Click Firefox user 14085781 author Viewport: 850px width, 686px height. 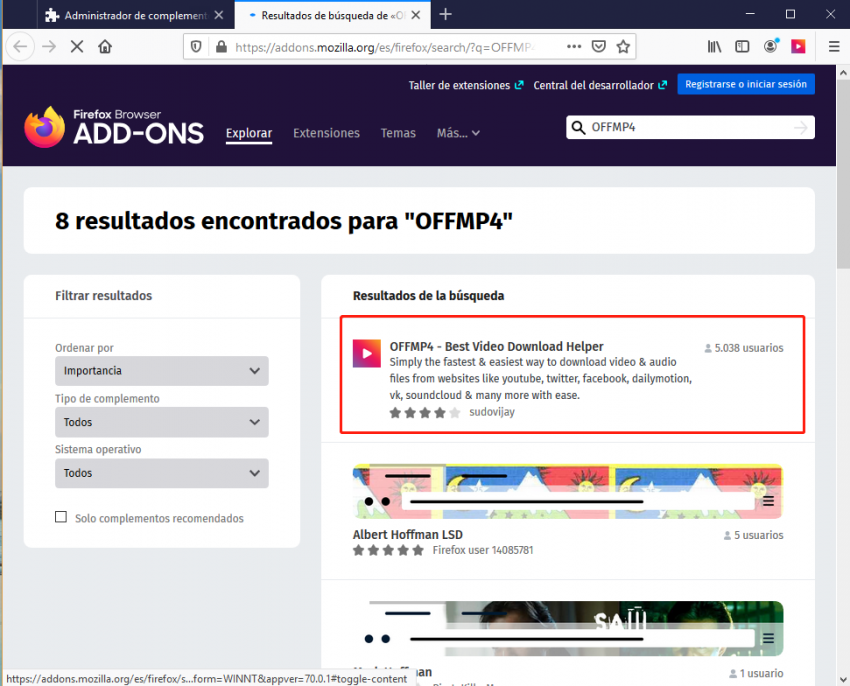pyautogui.click(x=482, y=550)
